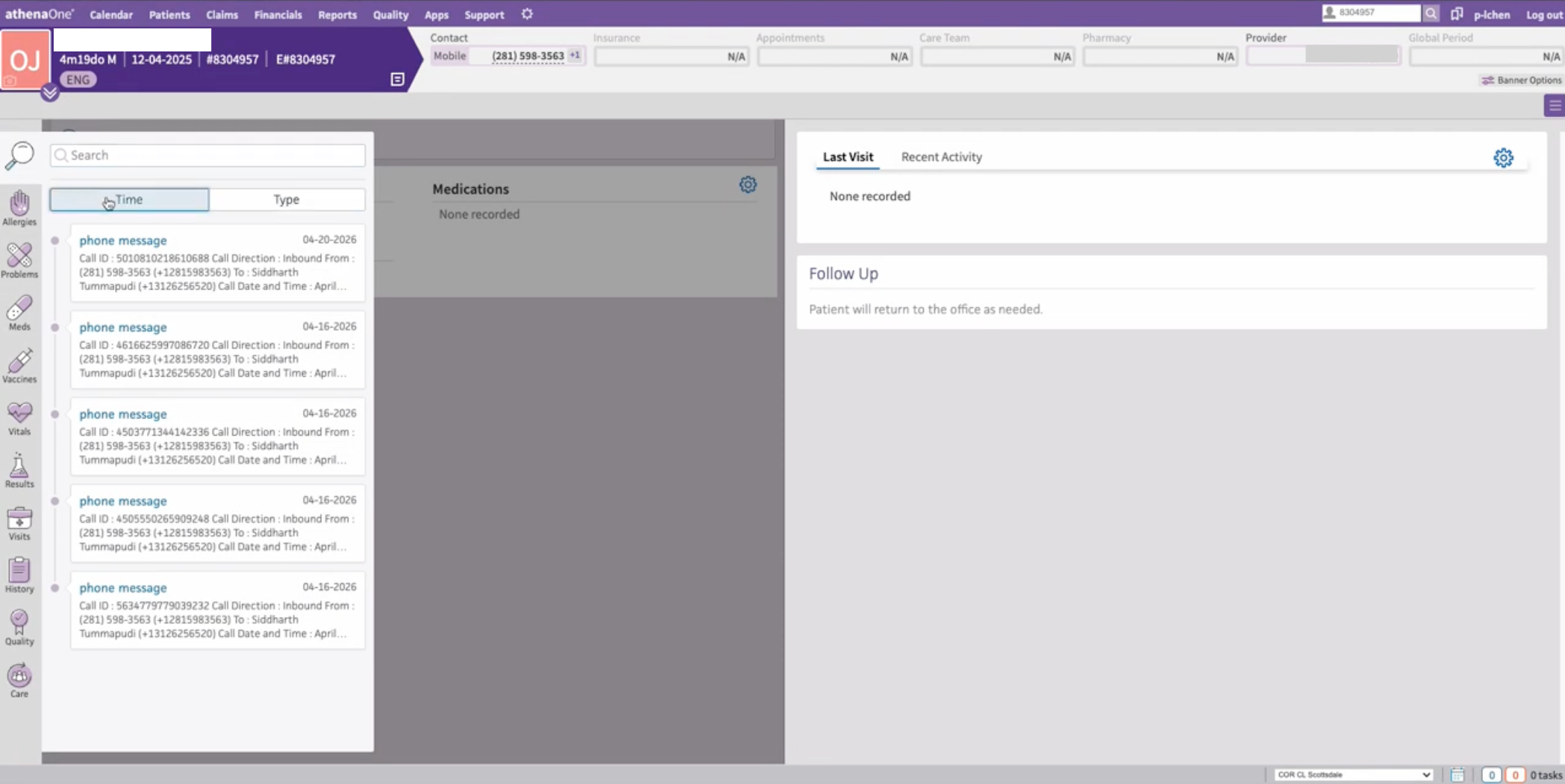Screen dimensions: 1565x784
Task: Open Banner Options
Action: tap(1521, 80)
